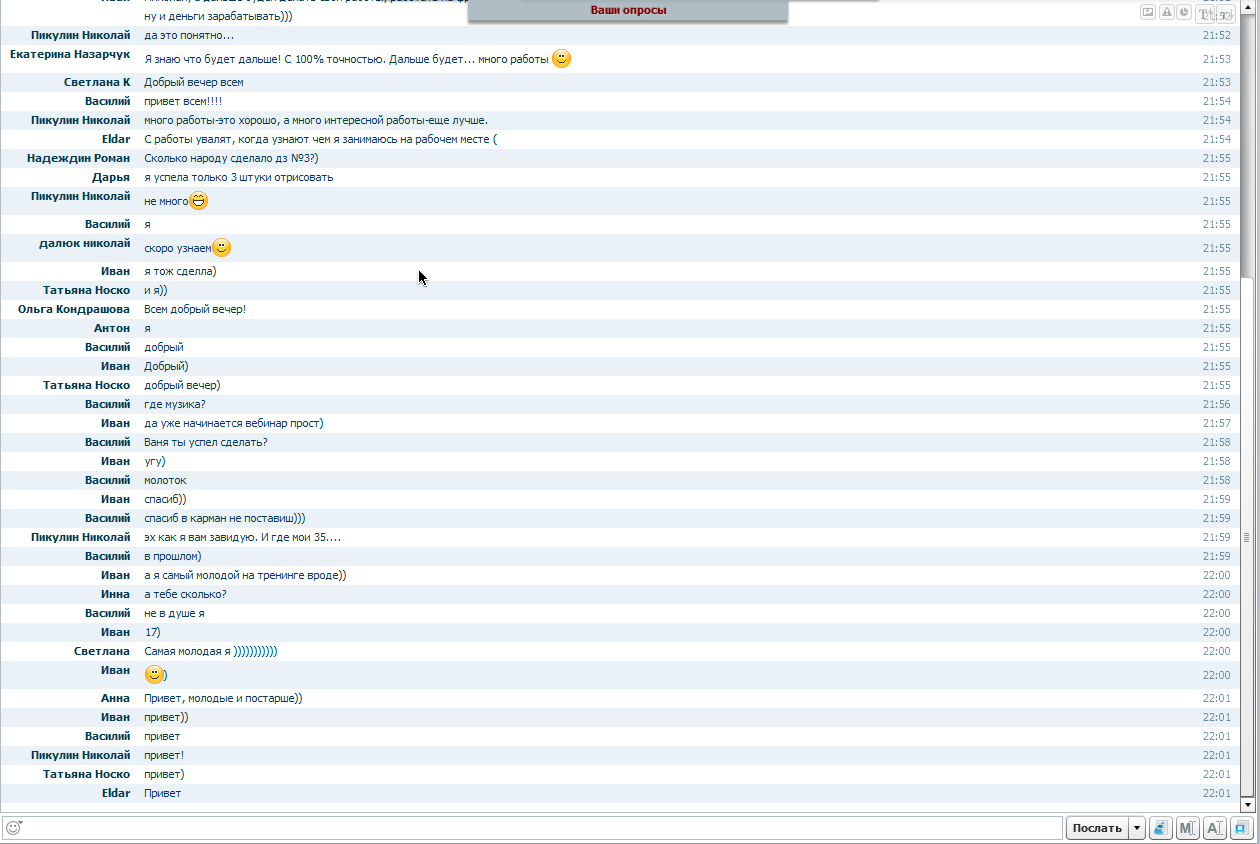Click message 'я тож сделла)'
Viewport: 1260px width, 844px height.
180,271
